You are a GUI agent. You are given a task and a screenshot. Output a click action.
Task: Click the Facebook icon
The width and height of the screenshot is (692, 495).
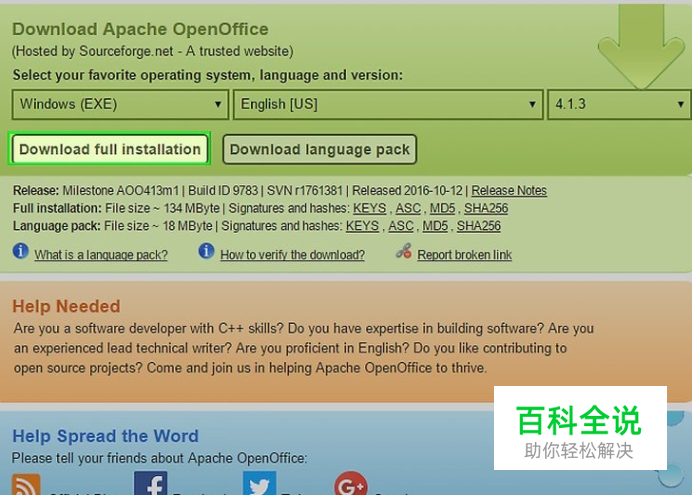tap(150, 483)
